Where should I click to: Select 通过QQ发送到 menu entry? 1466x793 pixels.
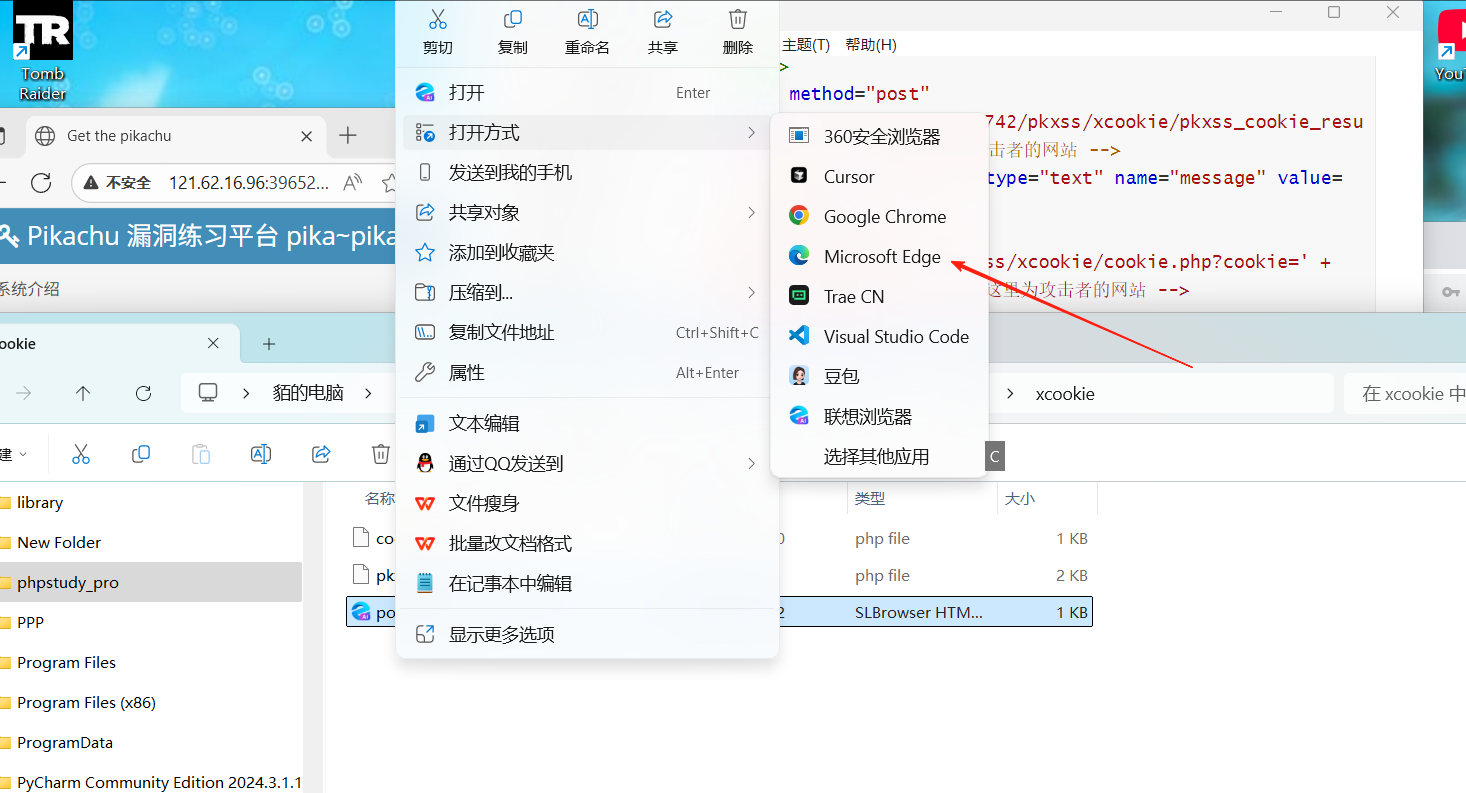[x=587, y=463]
